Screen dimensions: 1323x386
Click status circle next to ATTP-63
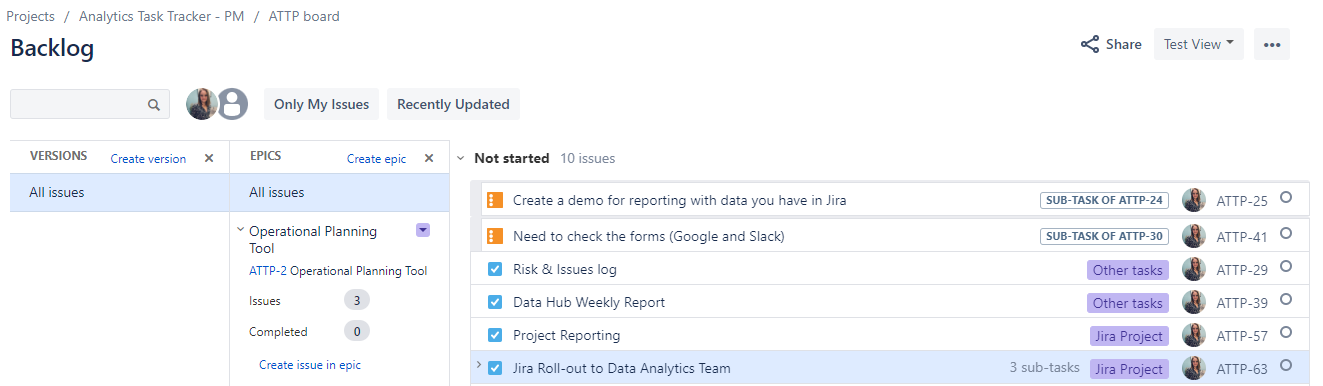tap(1286, 365)
